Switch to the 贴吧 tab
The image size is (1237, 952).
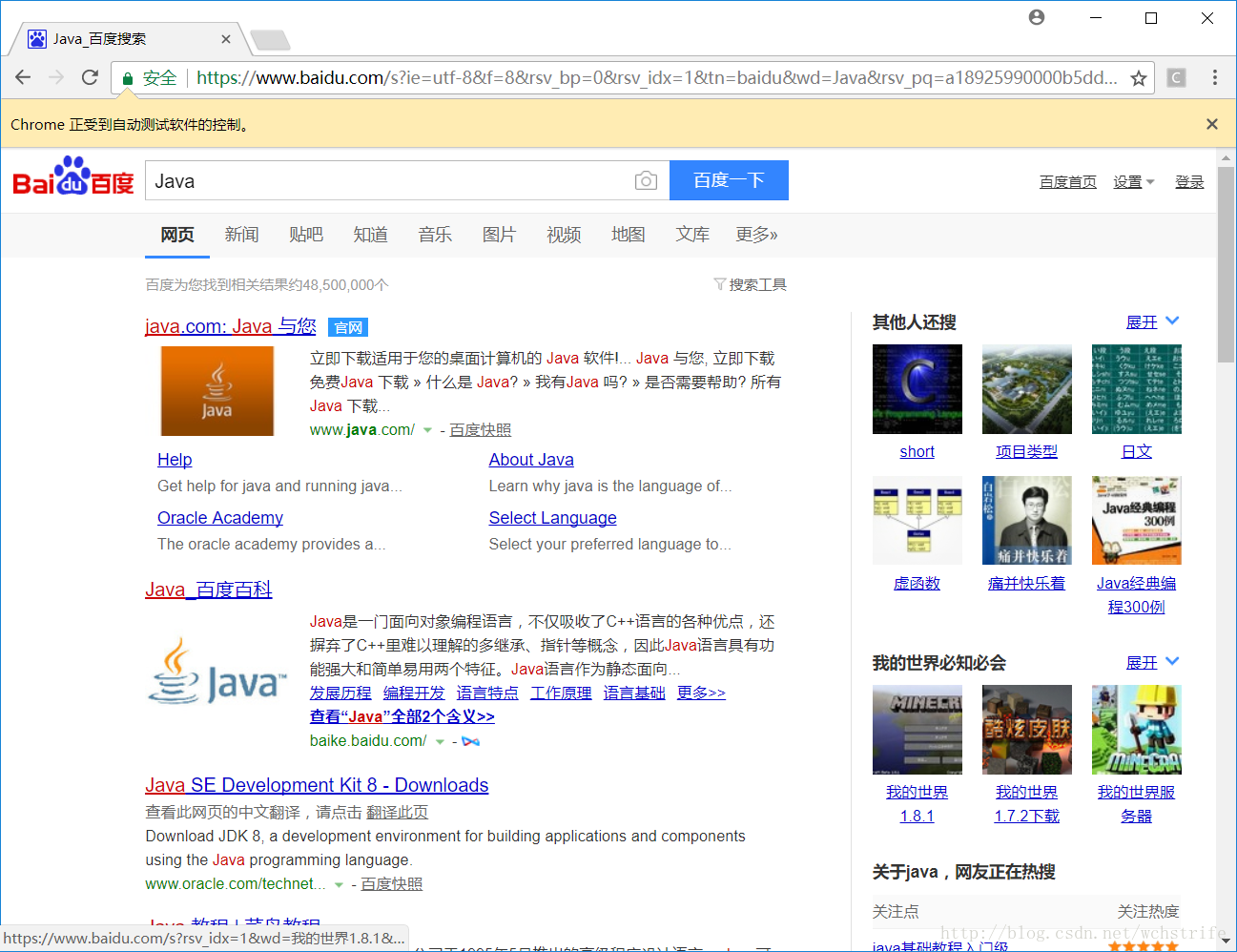tap(306, 235)
